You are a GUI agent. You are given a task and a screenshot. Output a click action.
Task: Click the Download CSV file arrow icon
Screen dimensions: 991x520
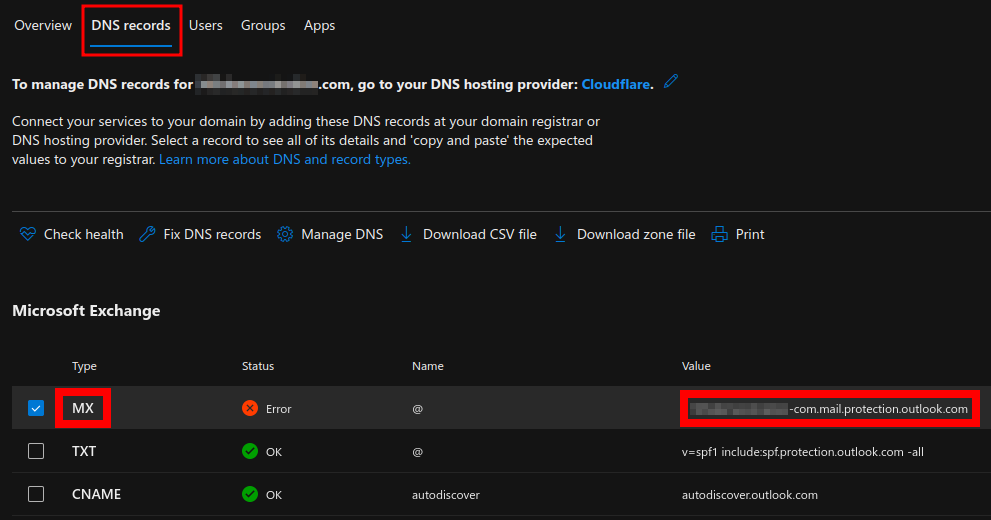pos(406,234)
